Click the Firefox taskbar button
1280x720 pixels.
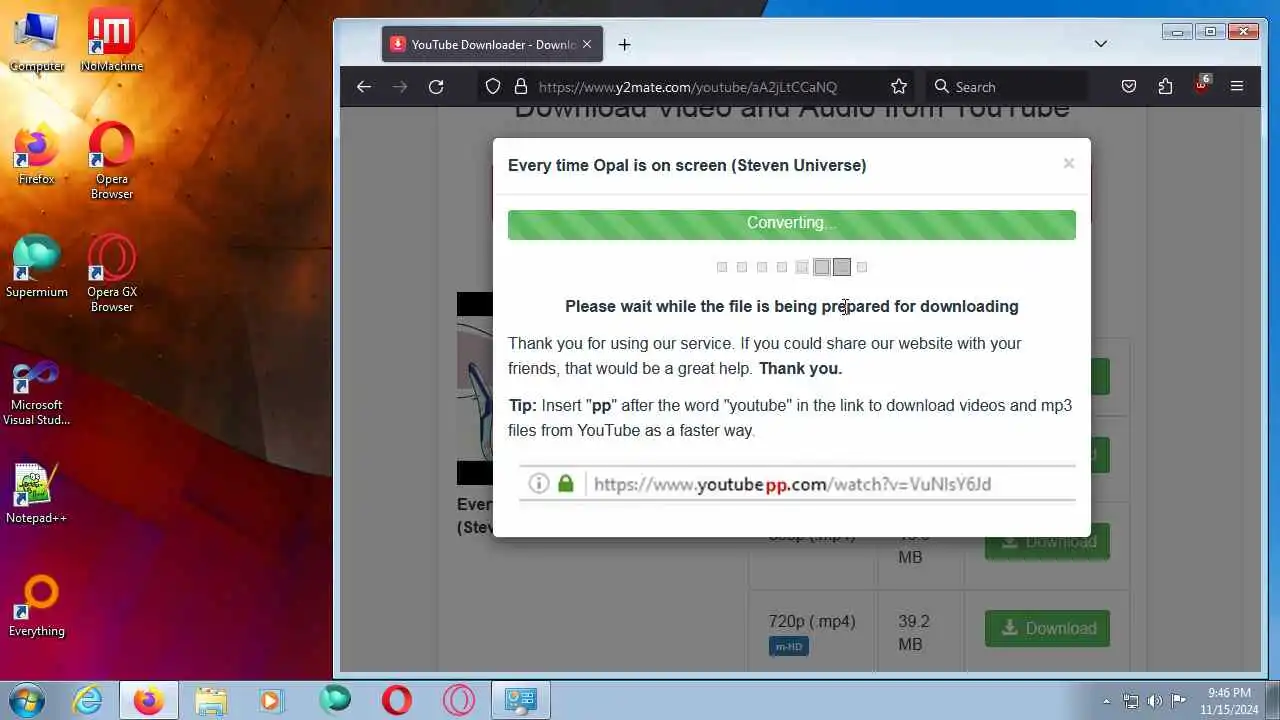pyautogui.click(x=149, y=700)
